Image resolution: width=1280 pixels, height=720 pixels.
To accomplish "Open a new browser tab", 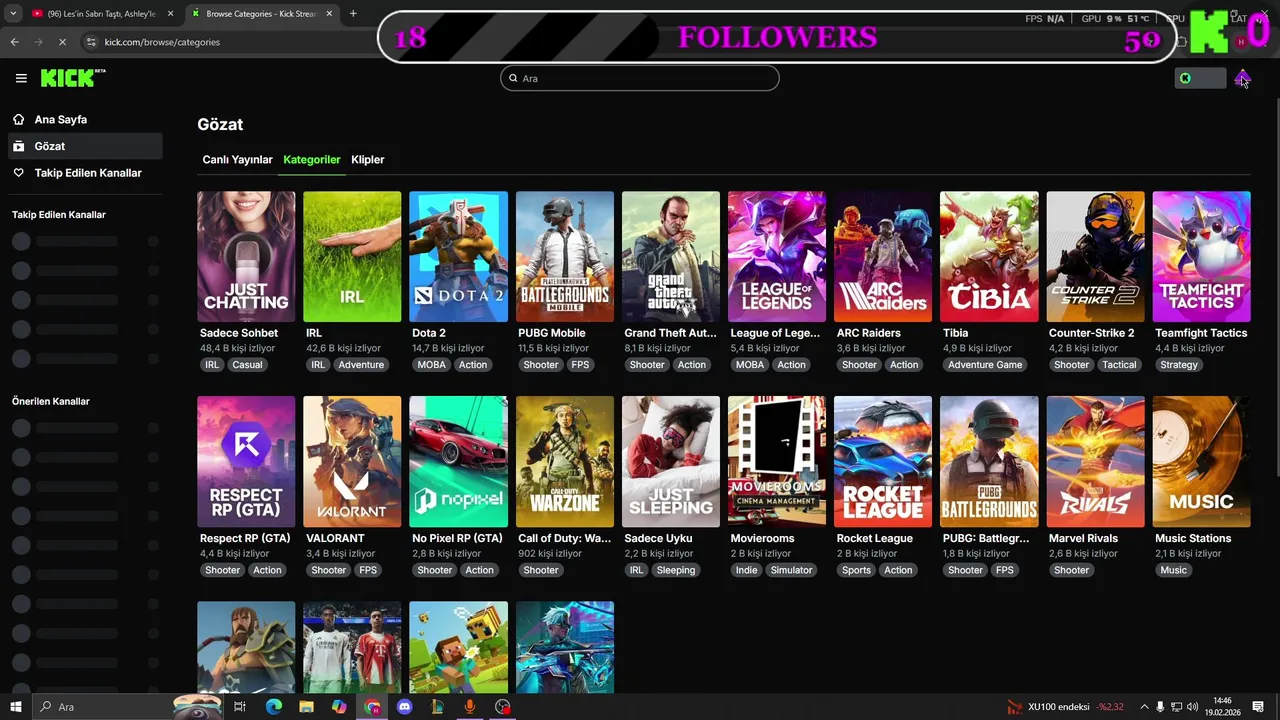I will point(353,14).
